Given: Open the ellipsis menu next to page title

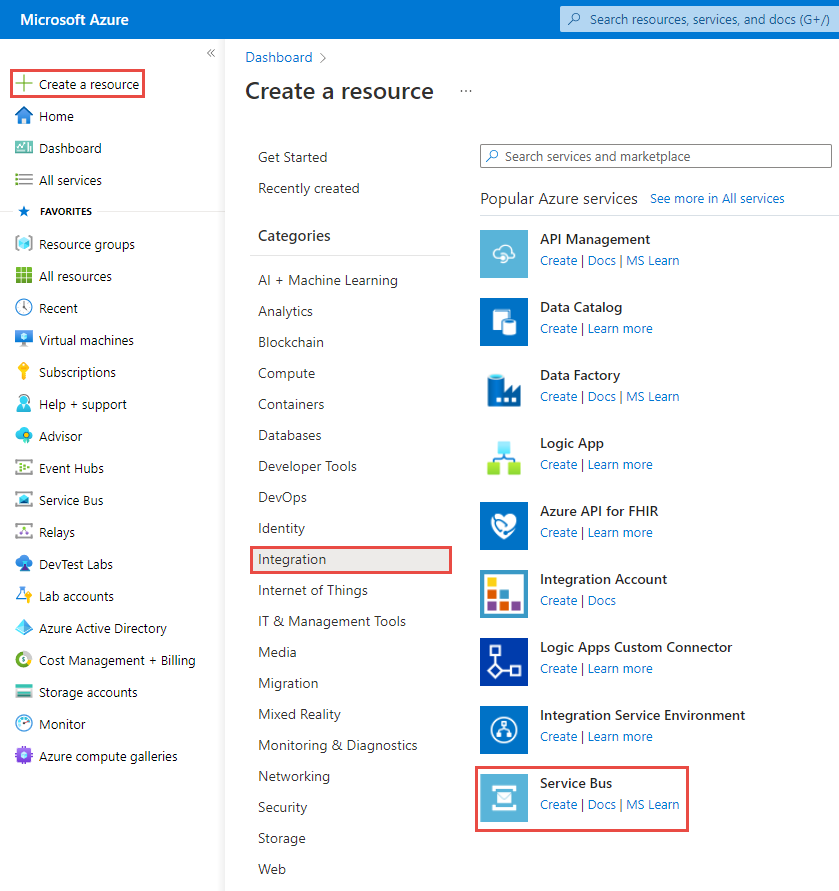Looking at the screenshot, I should pos(466,91).
